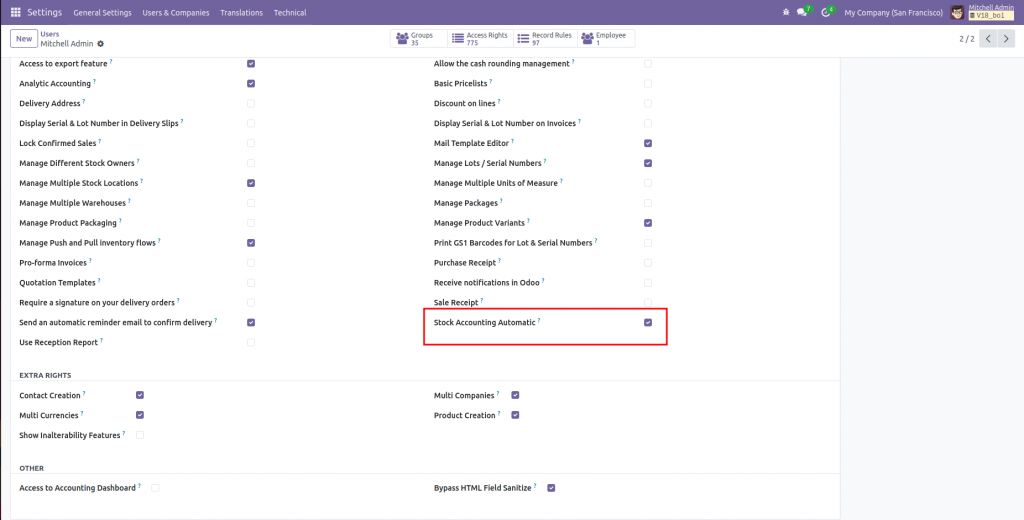Click the debug bug icon in top bar
This screenshot has height=520, width=1024.
pyautogui.click(x=787, y=13)
